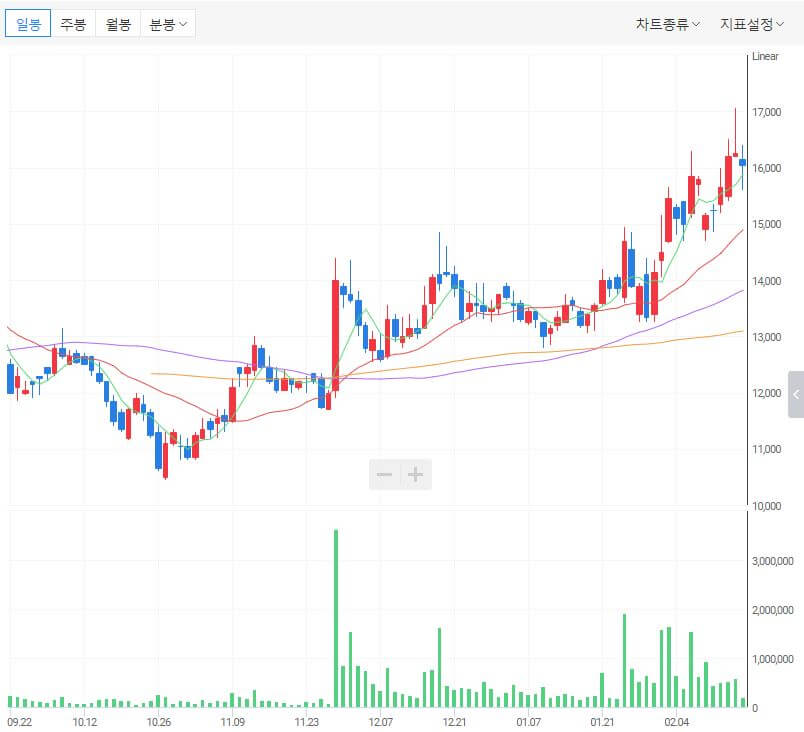Open the 차트종류 chart type dropdown
The height and width of the screenshot is (732, 804).
coord(668,24)
